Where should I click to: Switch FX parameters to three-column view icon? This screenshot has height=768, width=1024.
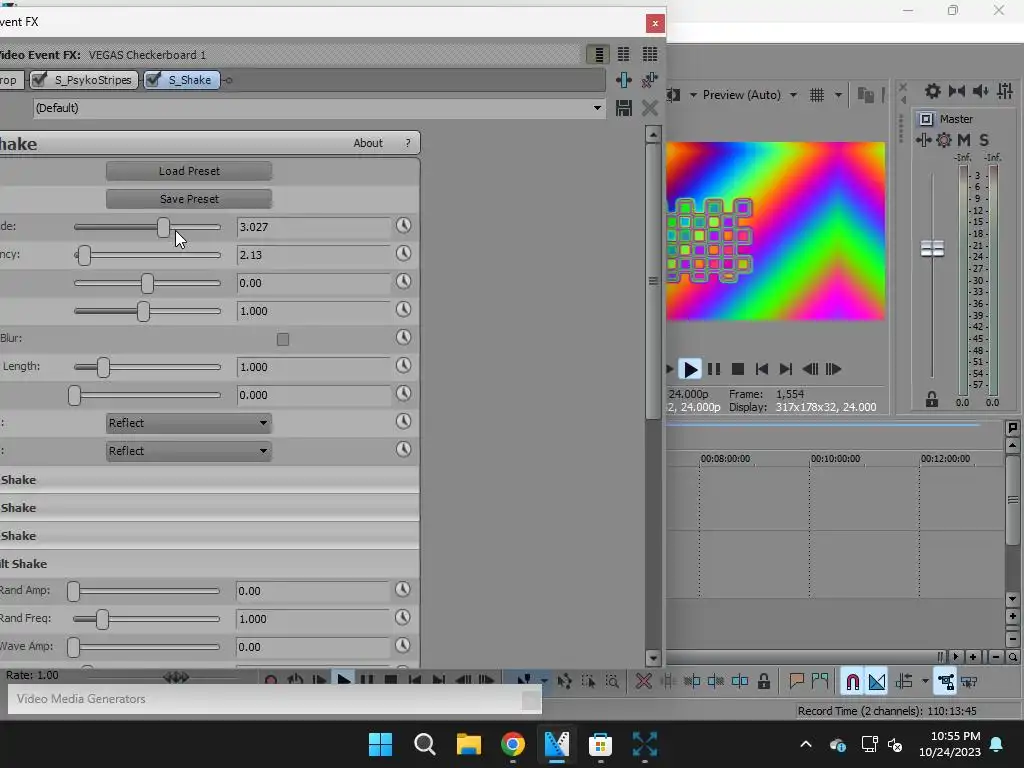pos(650,54)
